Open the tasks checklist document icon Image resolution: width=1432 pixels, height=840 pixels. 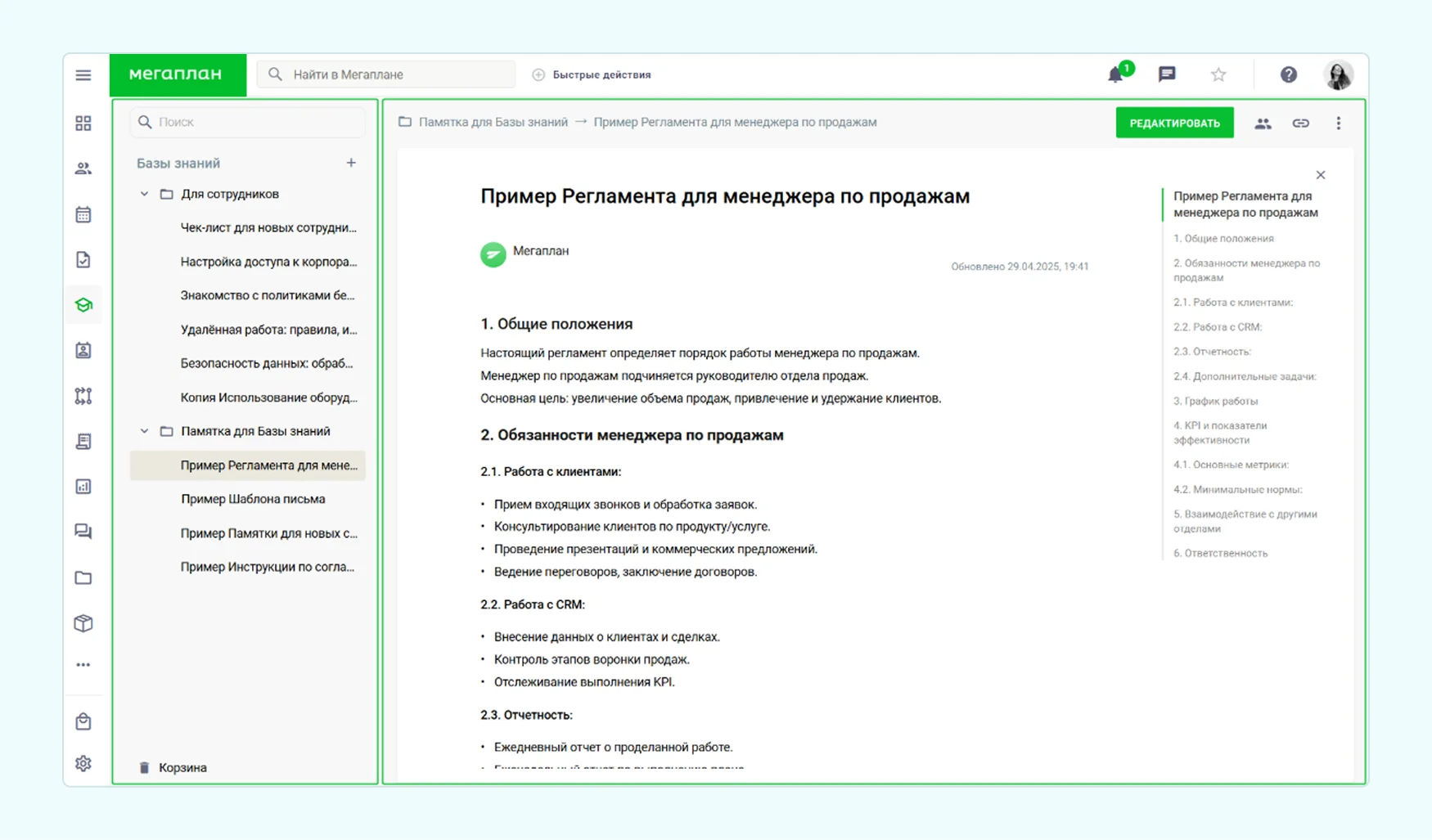[x=83, y=260]
